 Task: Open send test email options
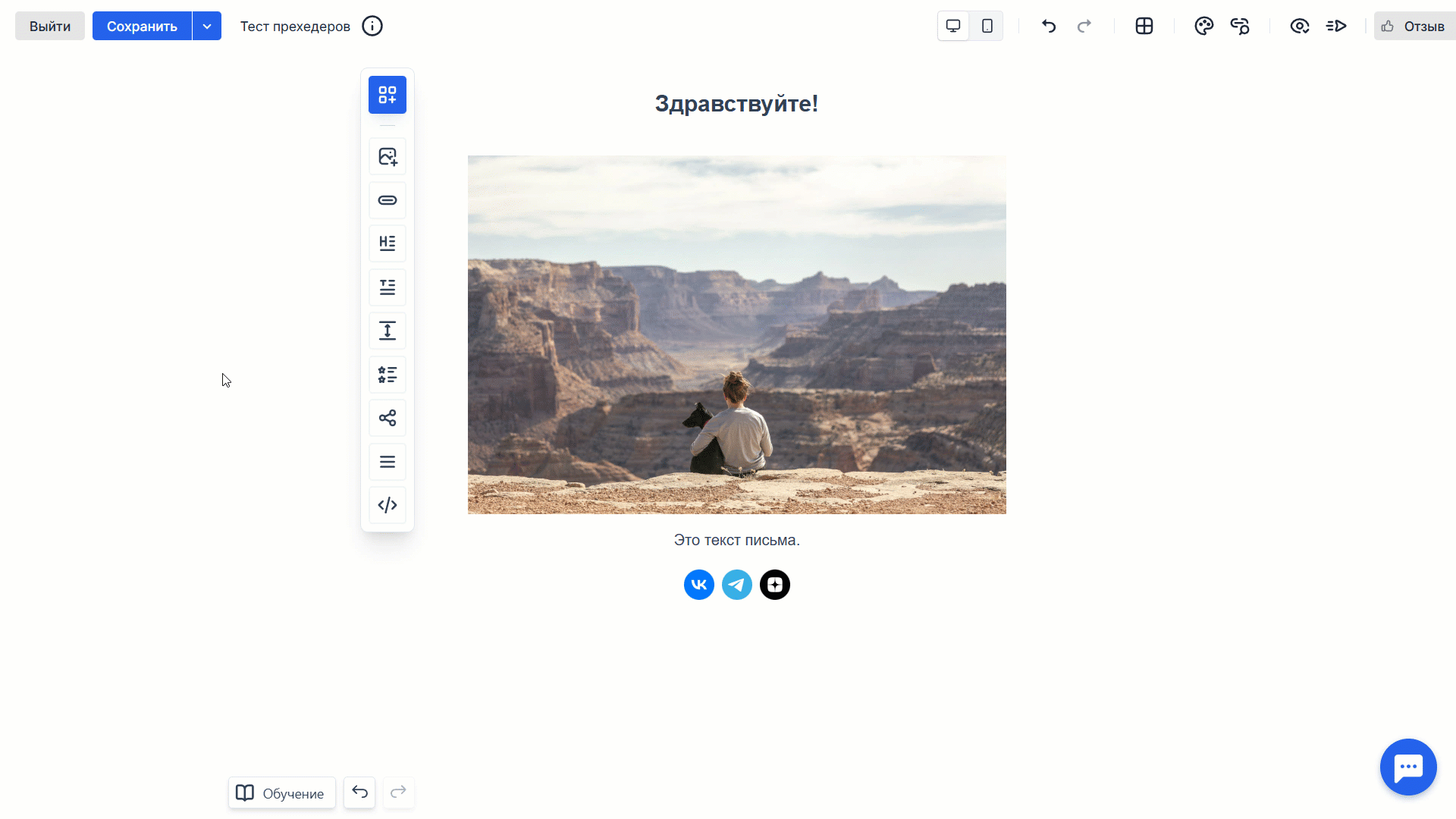point(1336,25)
